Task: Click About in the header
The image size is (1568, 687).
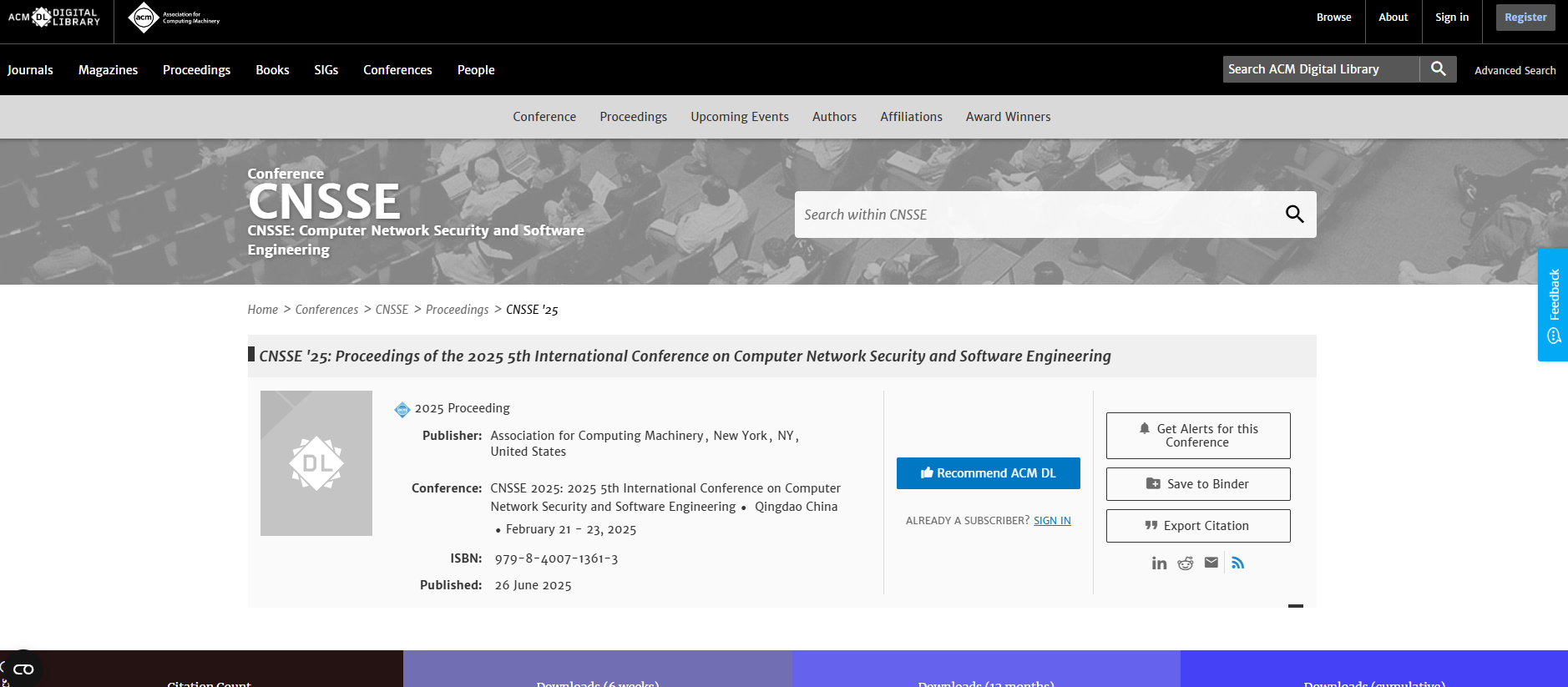Action: coord(1393,18)
